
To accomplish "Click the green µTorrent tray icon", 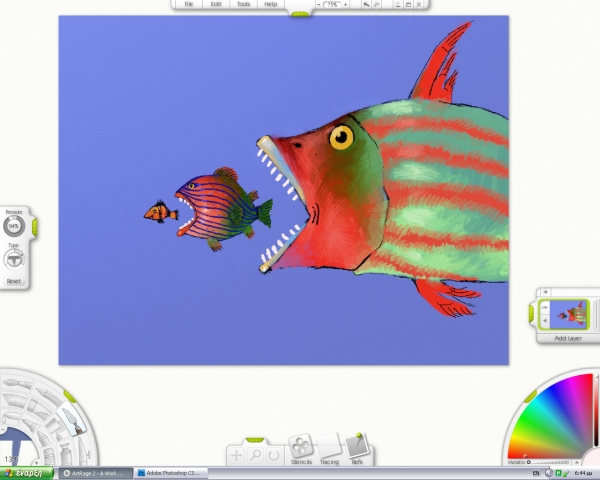I will point(558,473).
